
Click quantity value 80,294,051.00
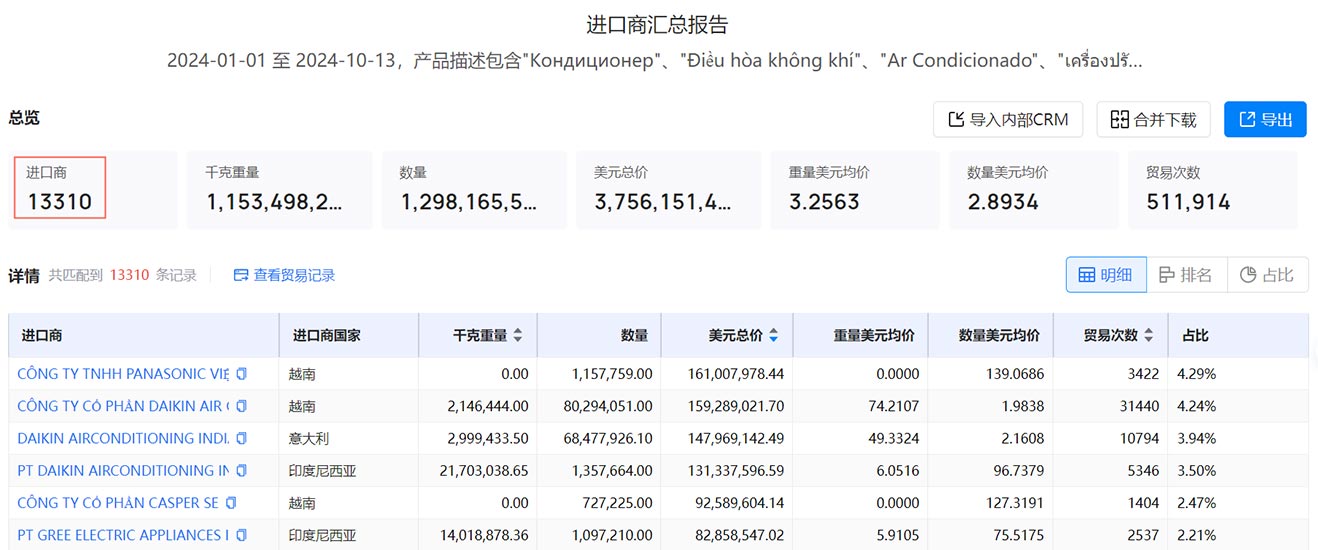tap(608, 406)
